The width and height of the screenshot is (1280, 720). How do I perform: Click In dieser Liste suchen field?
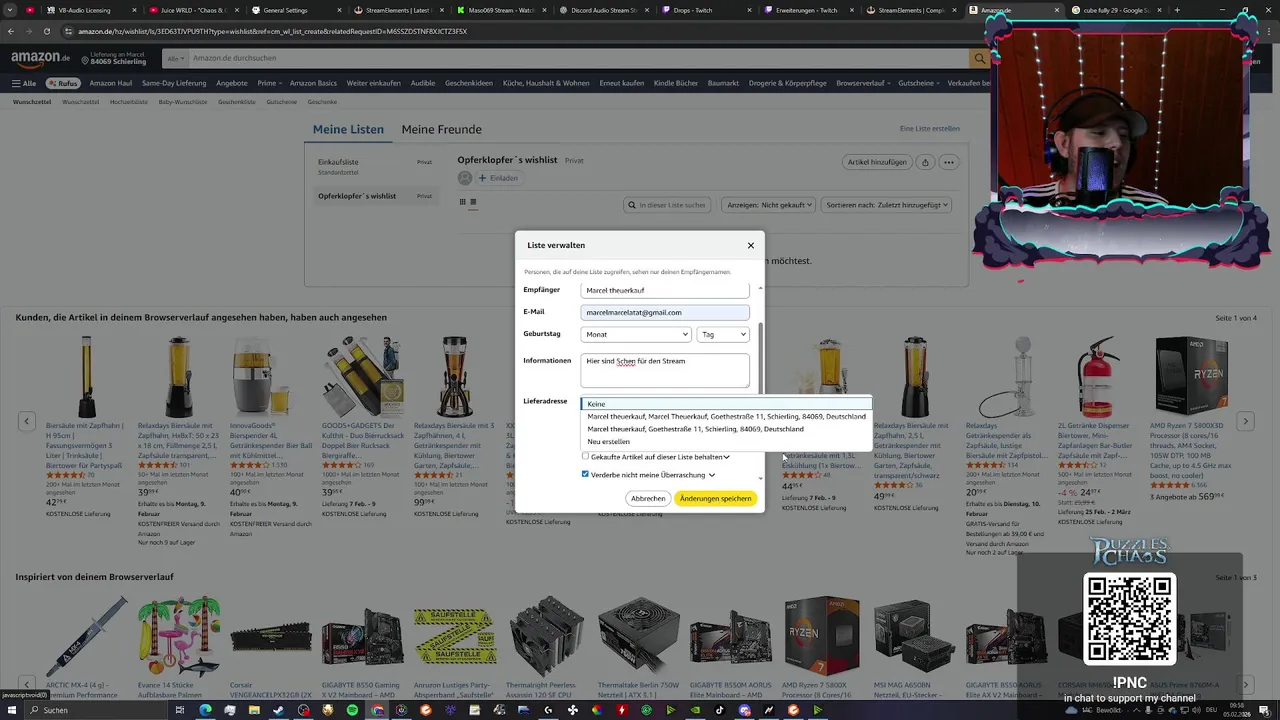tap(668, 205)
